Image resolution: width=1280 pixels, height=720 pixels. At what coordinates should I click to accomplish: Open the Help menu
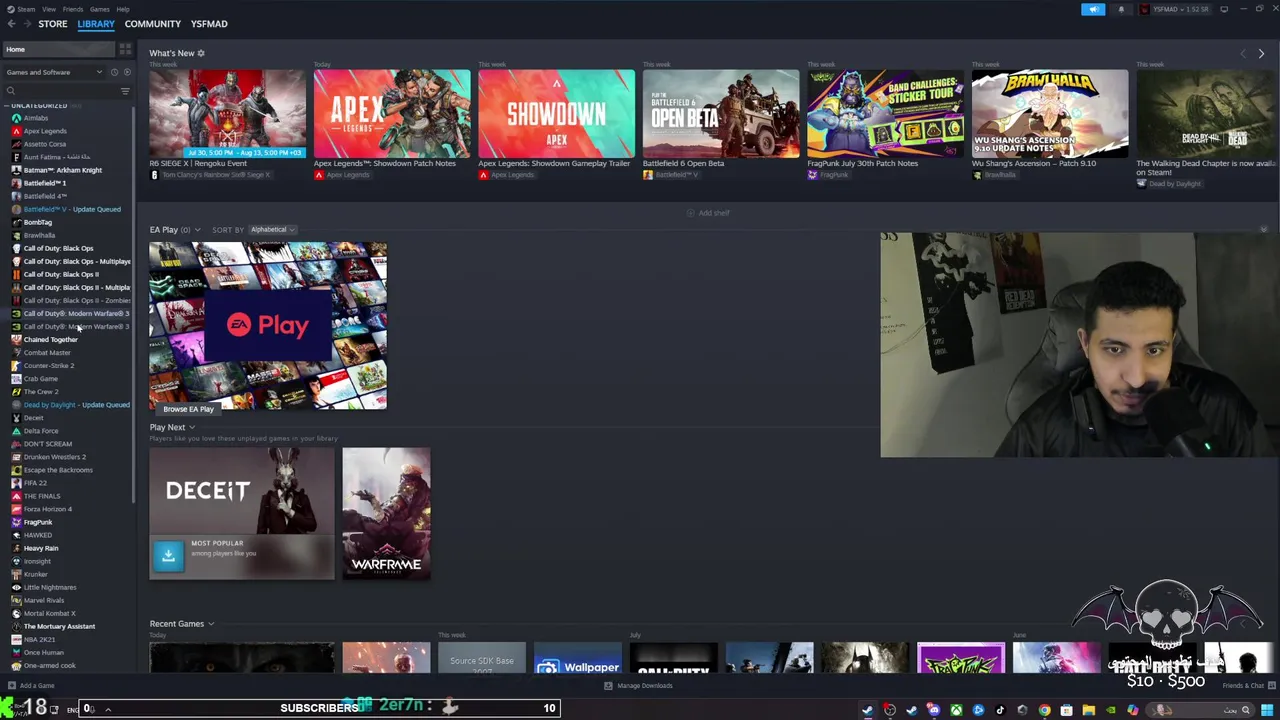coord(122,9)
